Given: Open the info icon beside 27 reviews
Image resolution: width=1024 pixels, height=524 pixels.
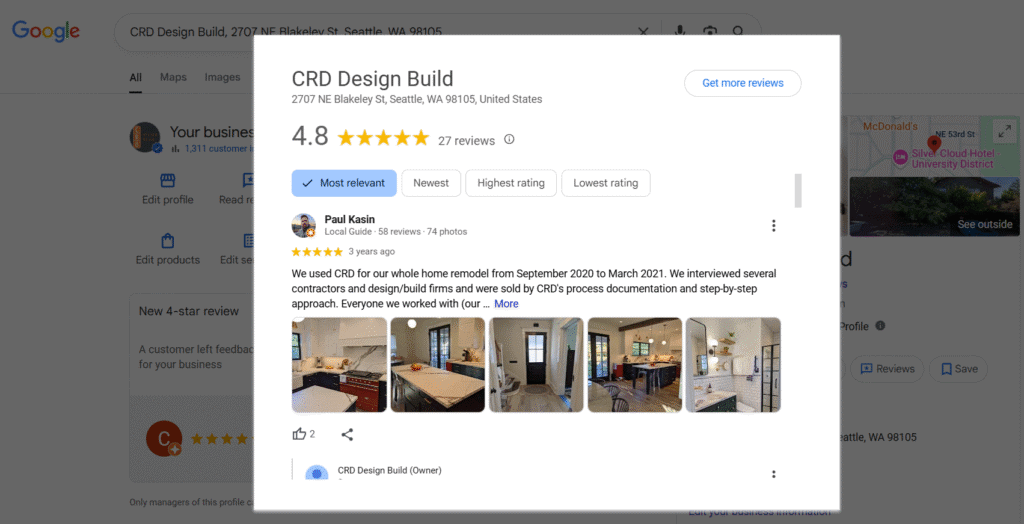Looking at the screenshot, I should tap(509, 139).
